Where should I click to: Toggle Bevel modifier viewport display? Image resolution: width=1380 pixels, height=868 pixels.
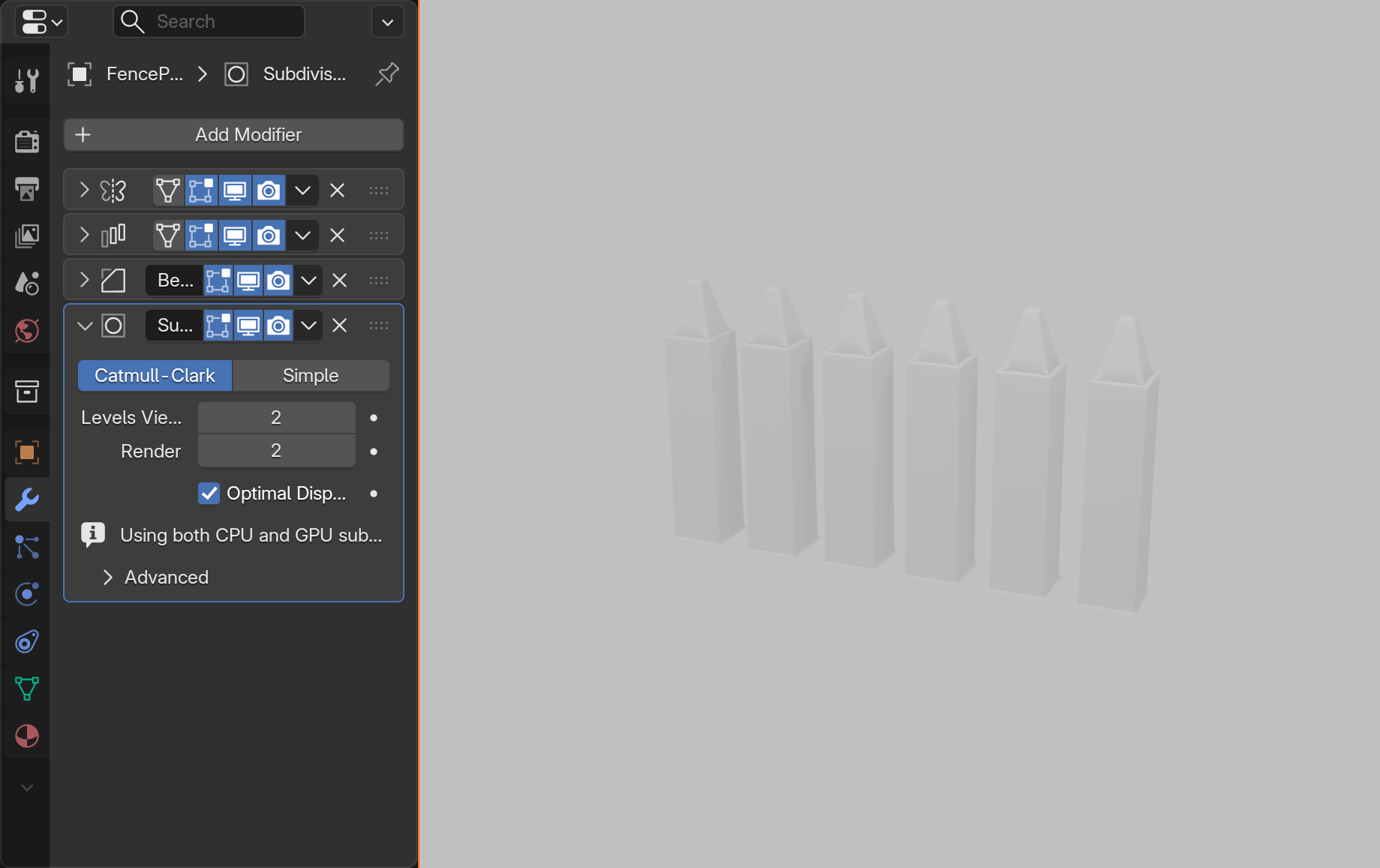click(x=248, y=280)
